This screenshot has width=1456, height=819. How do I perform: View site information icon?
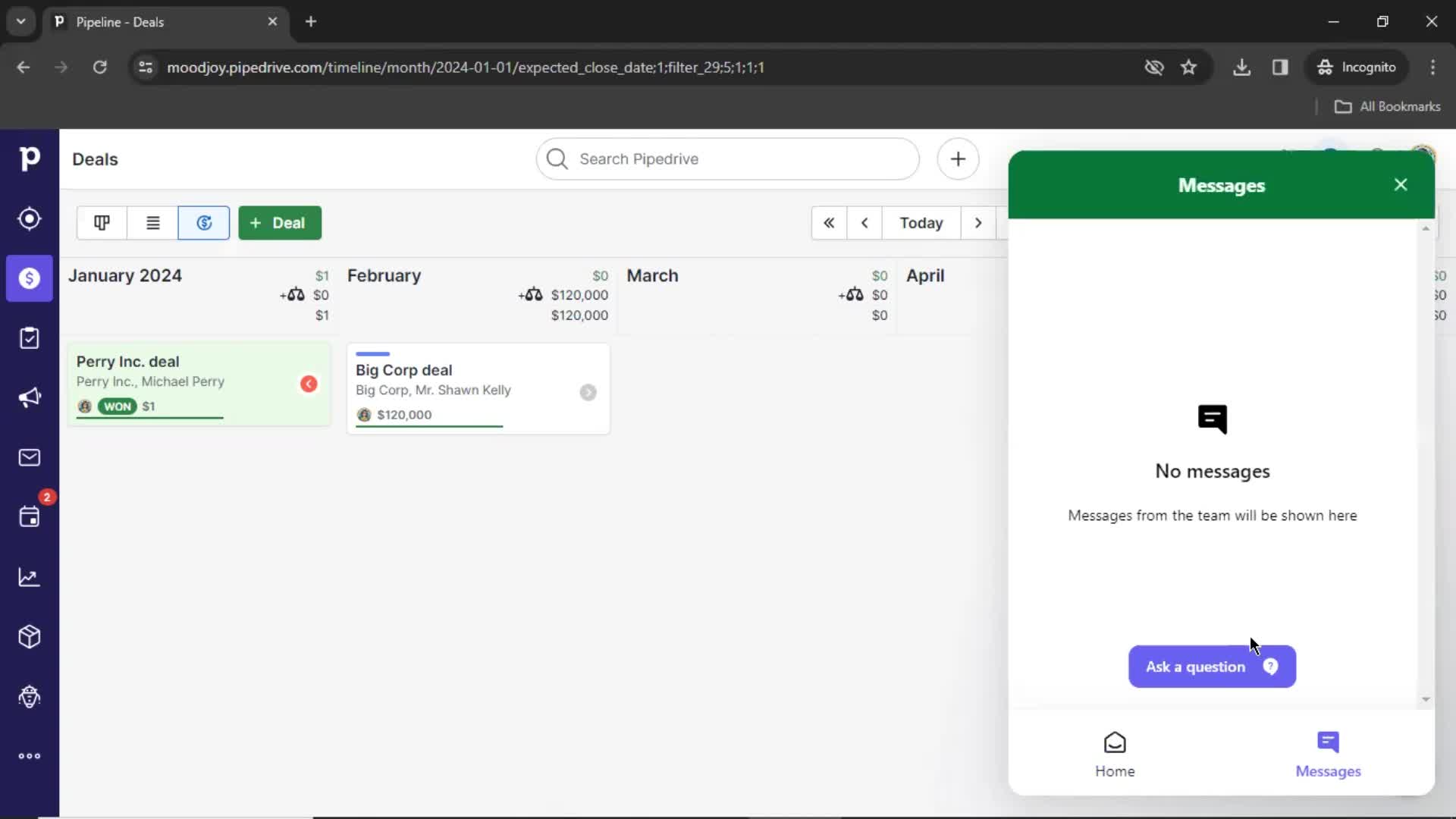tap(146, 67)
